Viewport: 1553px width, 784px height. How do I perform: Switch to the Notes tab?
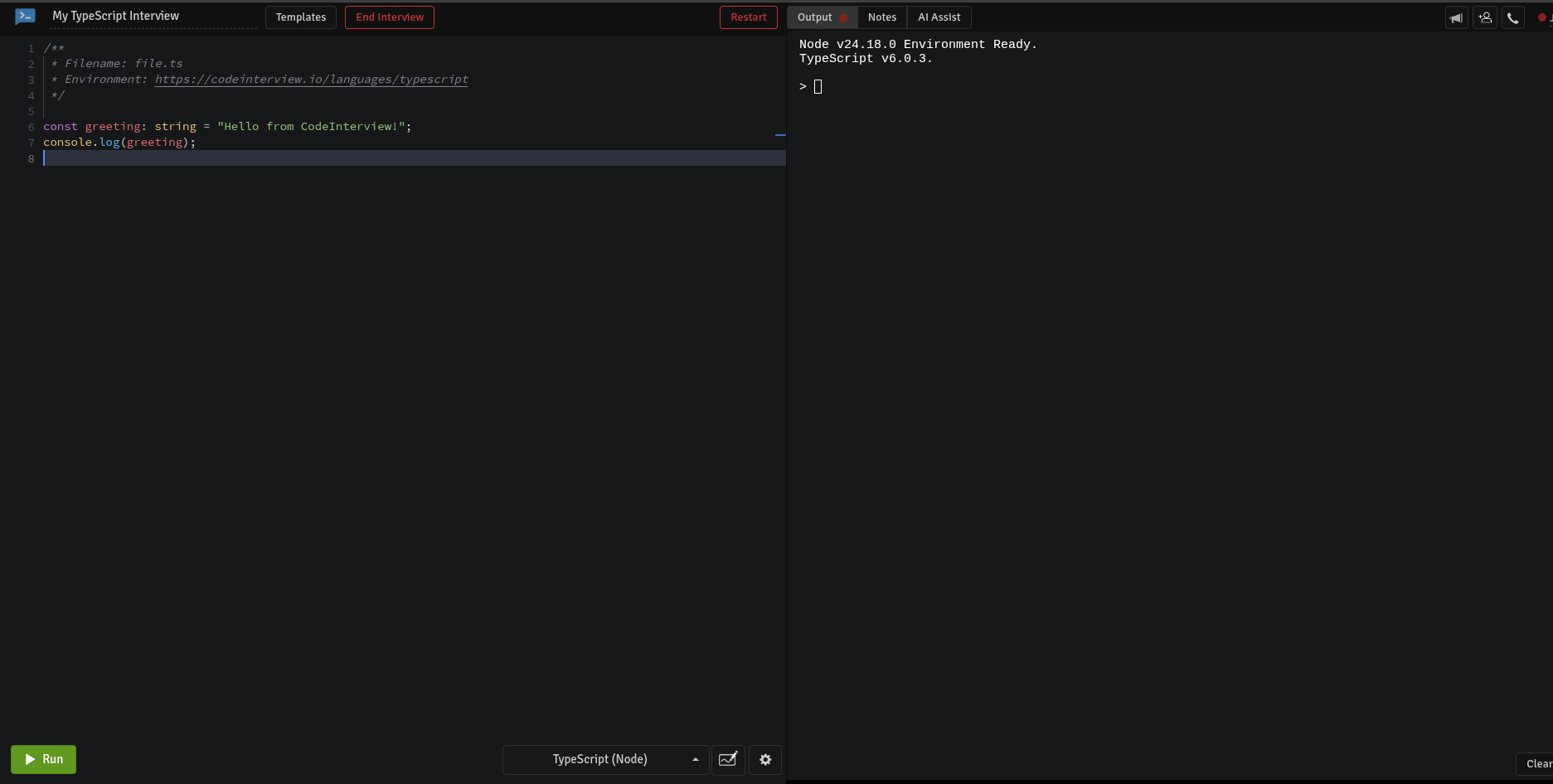pyautogui.click(x=882, y=17)
